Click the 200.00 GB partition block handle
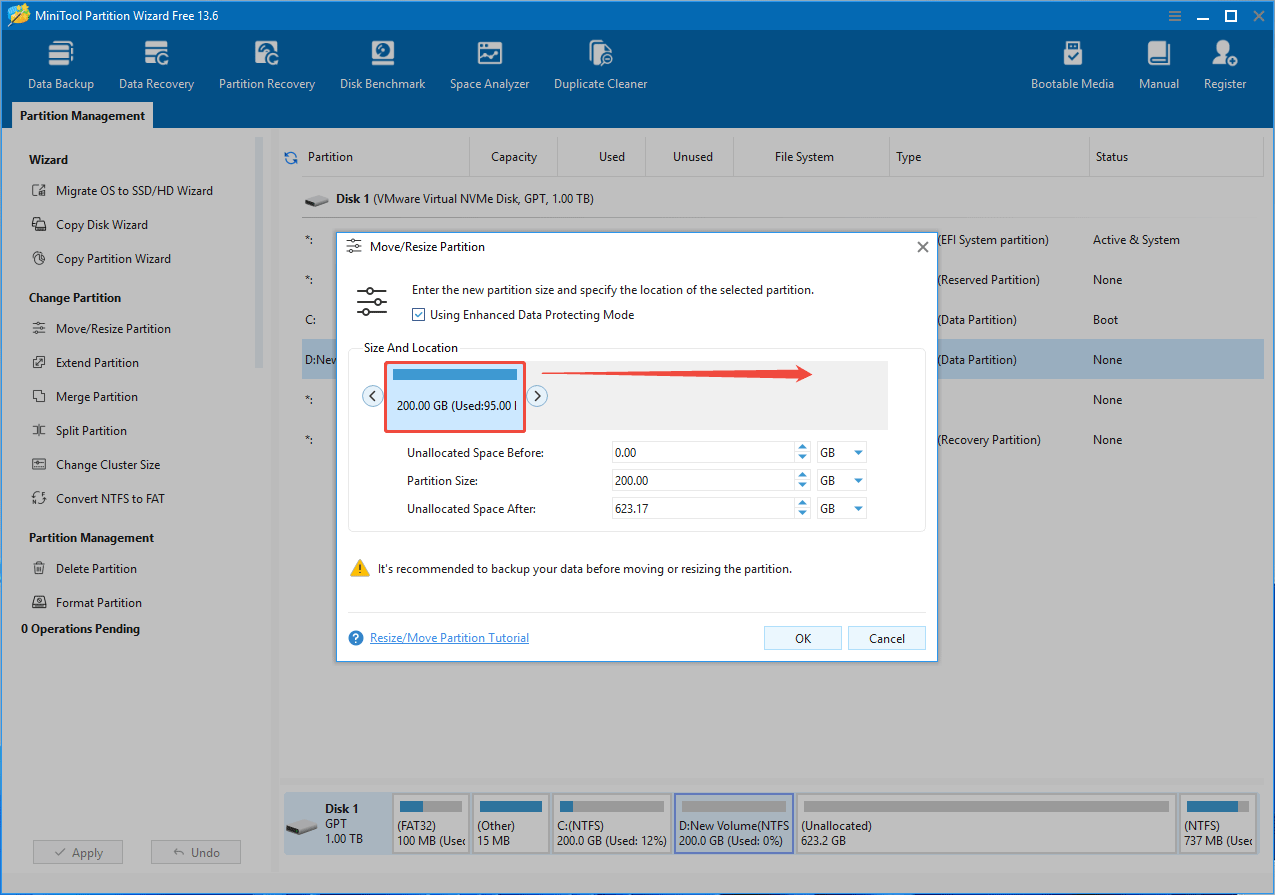 pos(455,397)
